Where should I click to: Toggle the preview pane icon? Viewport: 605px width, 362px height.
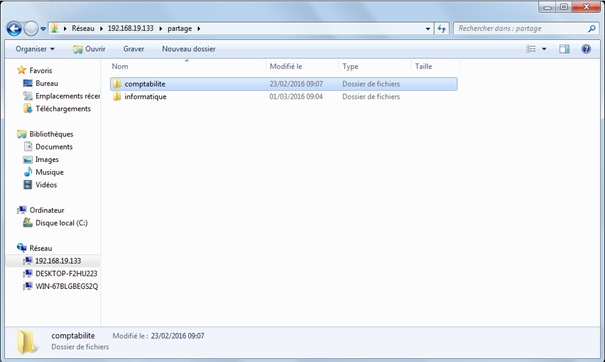coord(564,49)
